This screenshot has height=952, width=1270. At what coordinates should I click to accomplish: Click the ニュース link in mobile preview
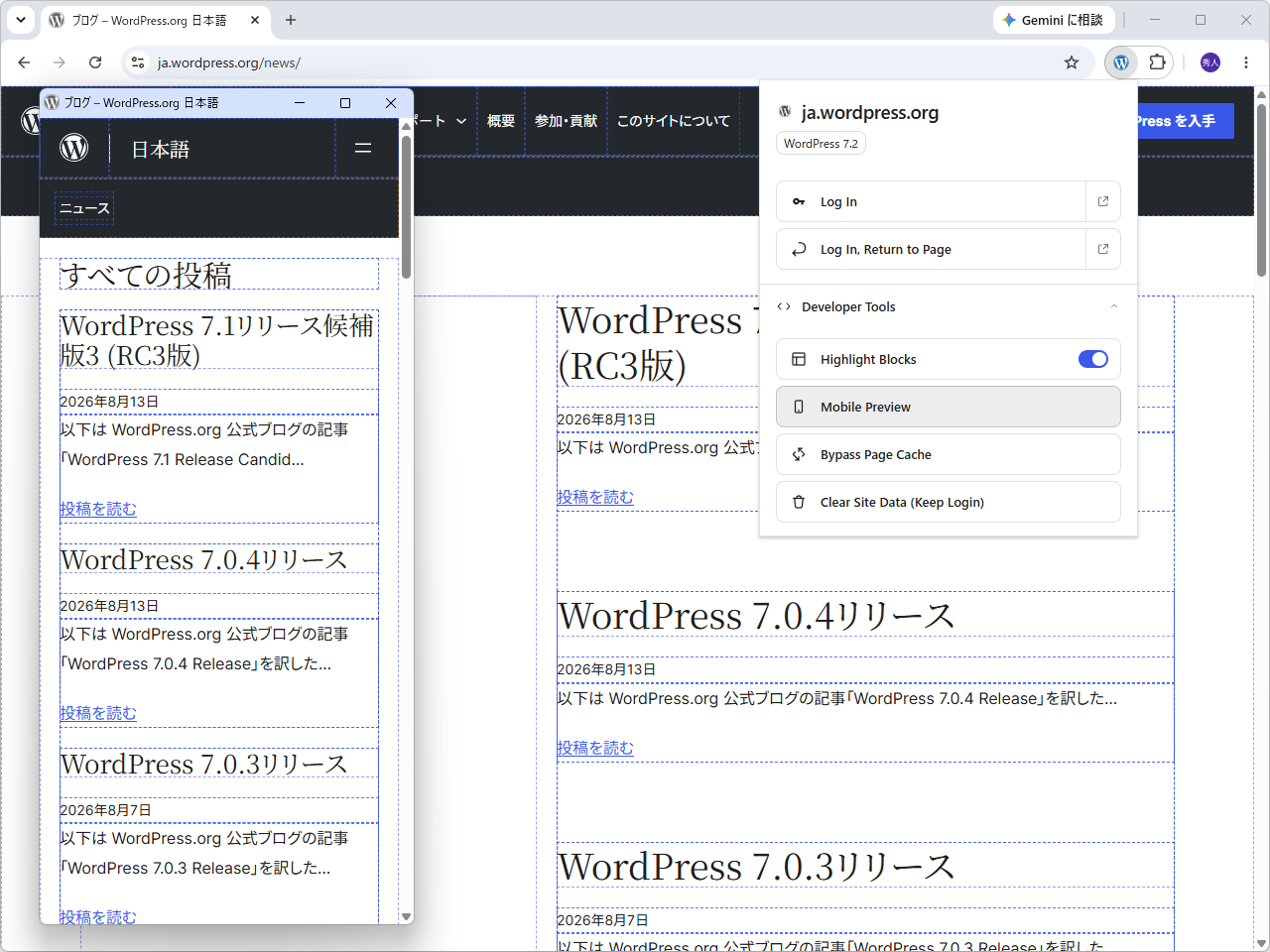[84, 208]
